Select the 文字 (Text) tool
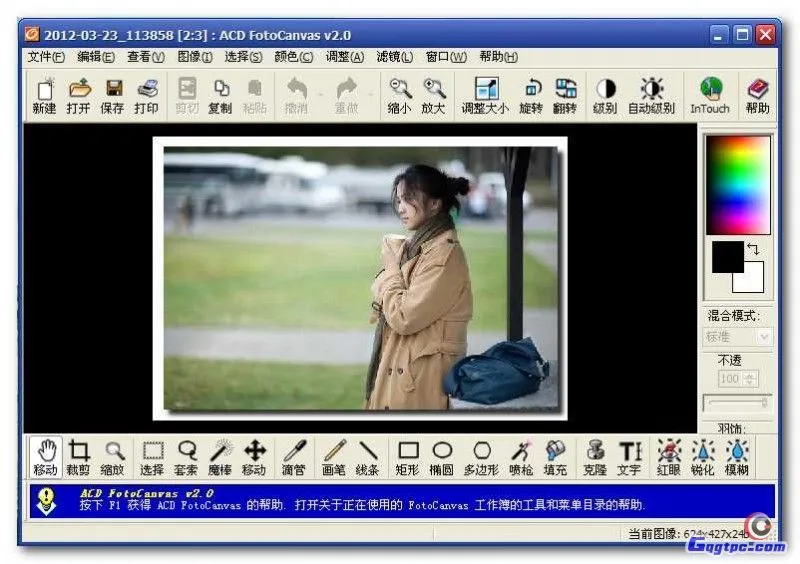 (x=630, y=457)
